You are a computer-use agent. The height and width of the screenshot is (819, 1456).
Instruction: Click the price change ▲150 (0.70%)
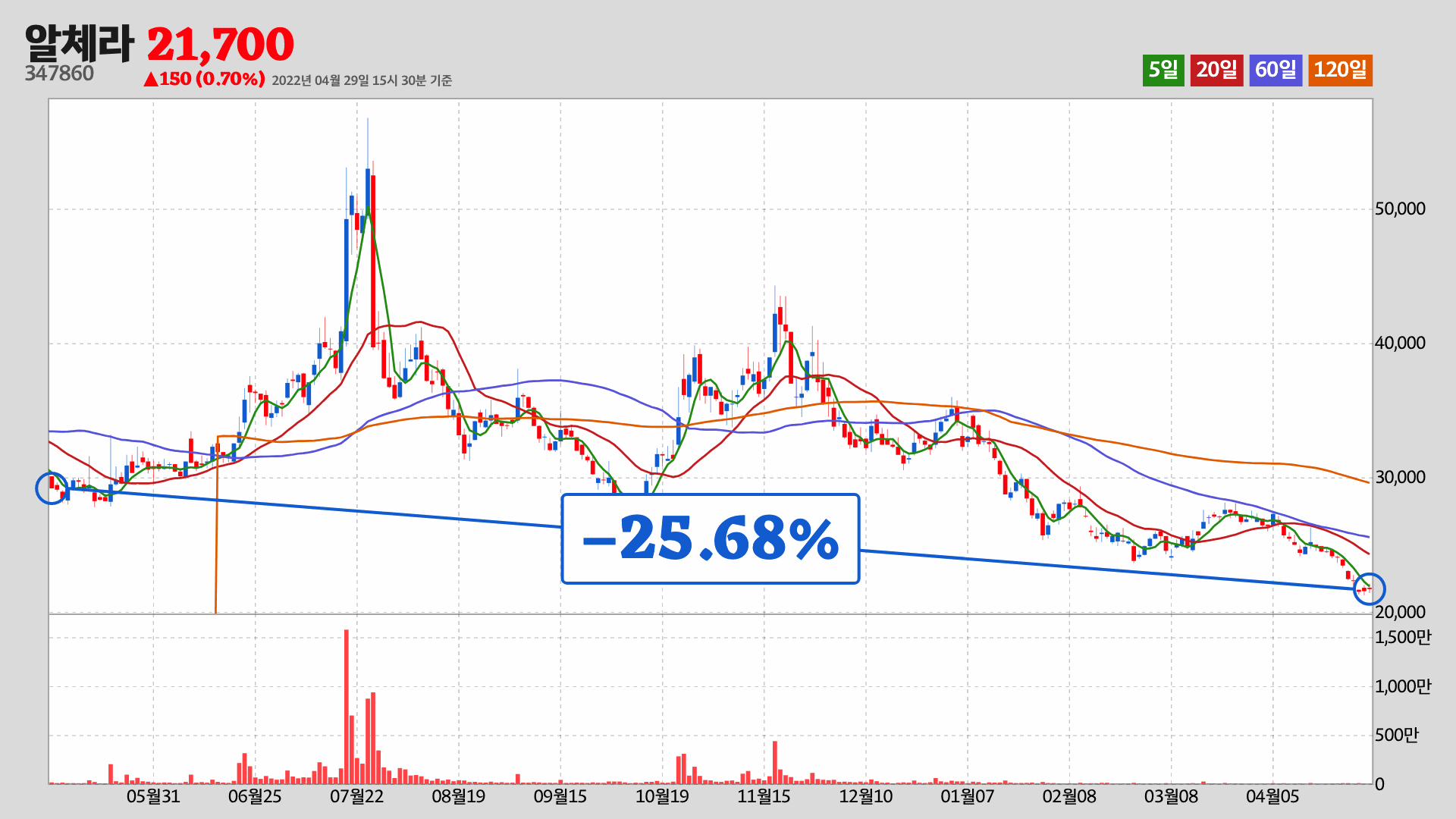204,79
